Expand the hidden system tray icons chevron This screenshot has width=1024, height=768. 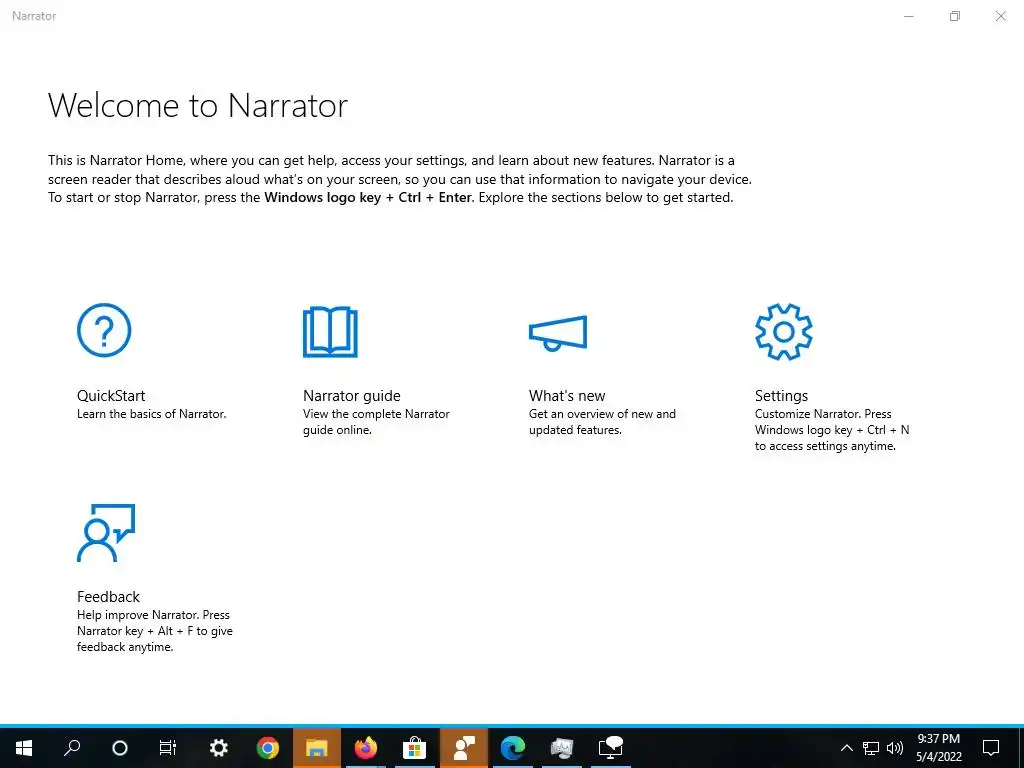(x=846, y=748)
